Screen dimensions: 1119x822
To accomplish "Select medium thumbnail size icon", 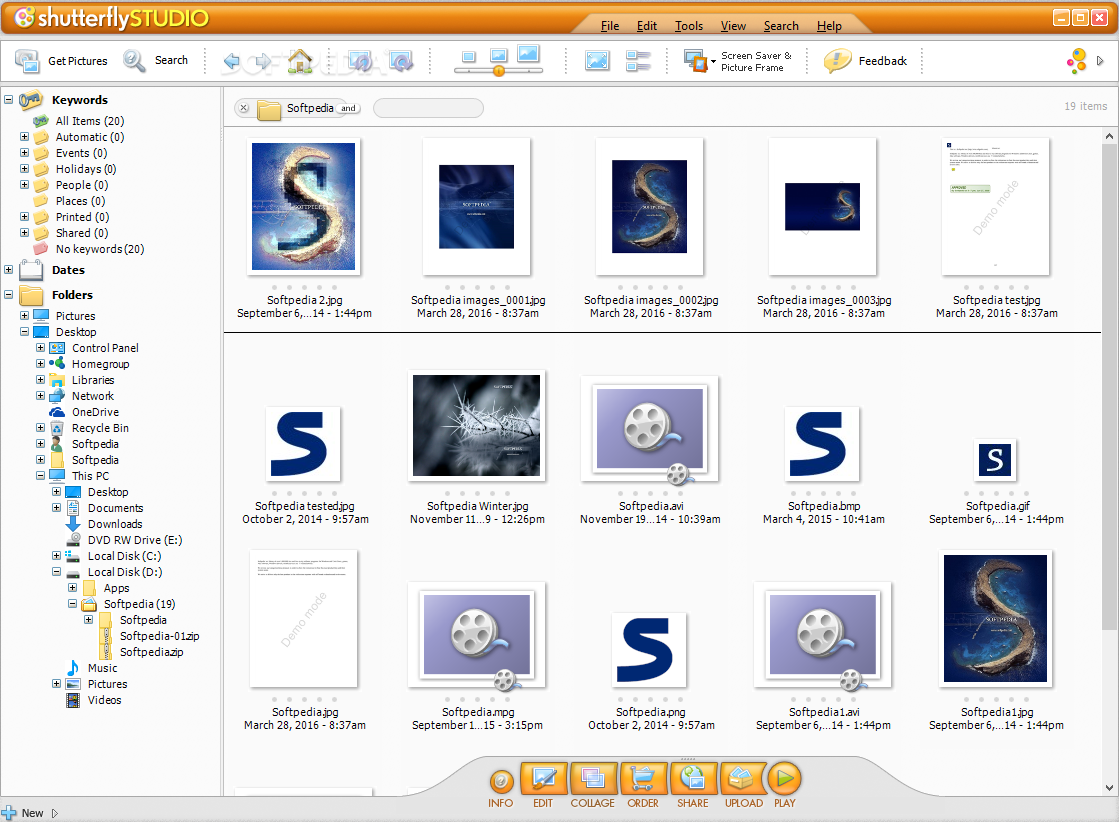I will 498,56.
